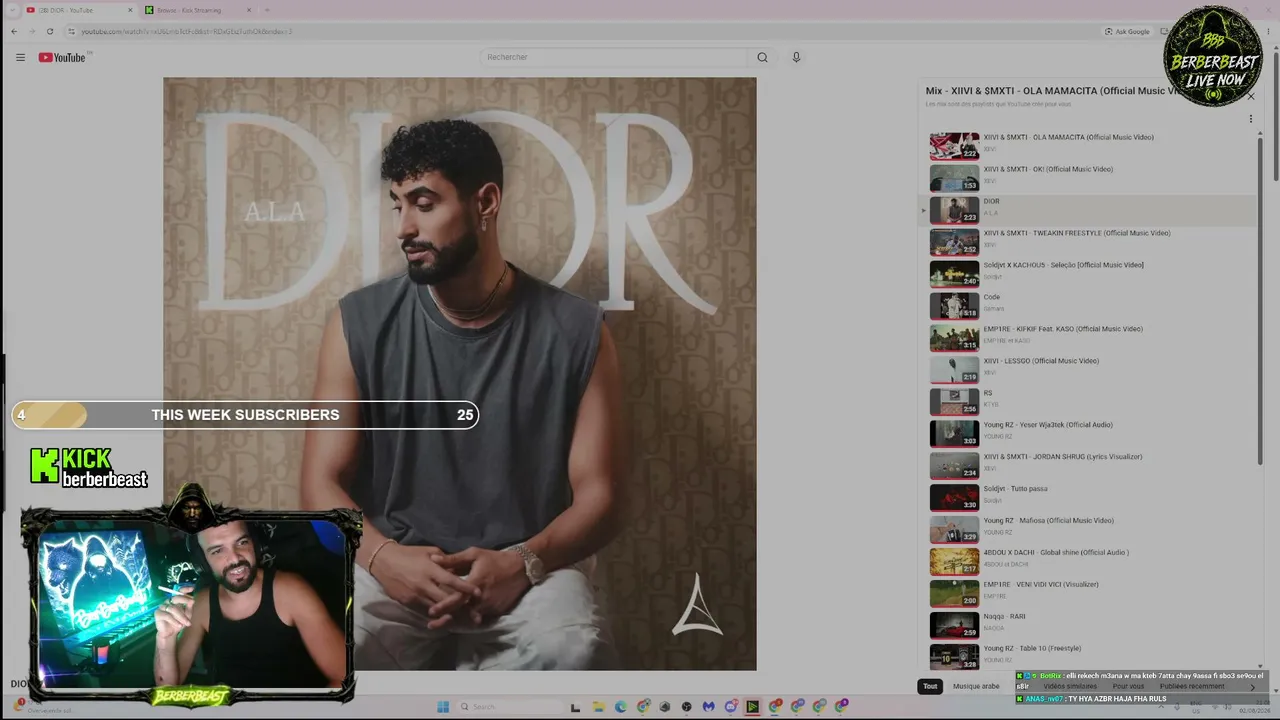Open EMP1RE - KIFKIF Feat. KASO title
The width and height of the screenshot is (1280, 720).
point(1062,329)
